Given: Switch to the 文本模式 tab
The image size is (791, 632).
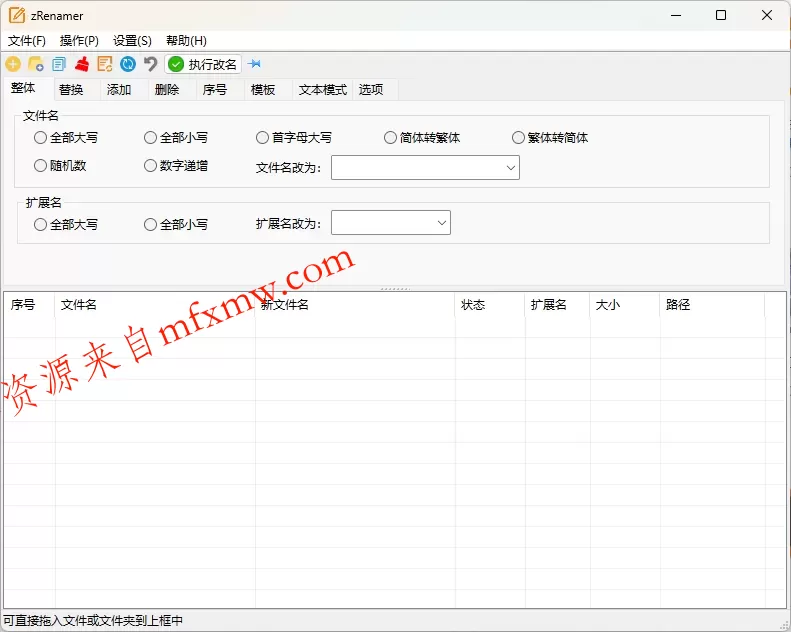Looking at the screenshot, I should [322, 90].
